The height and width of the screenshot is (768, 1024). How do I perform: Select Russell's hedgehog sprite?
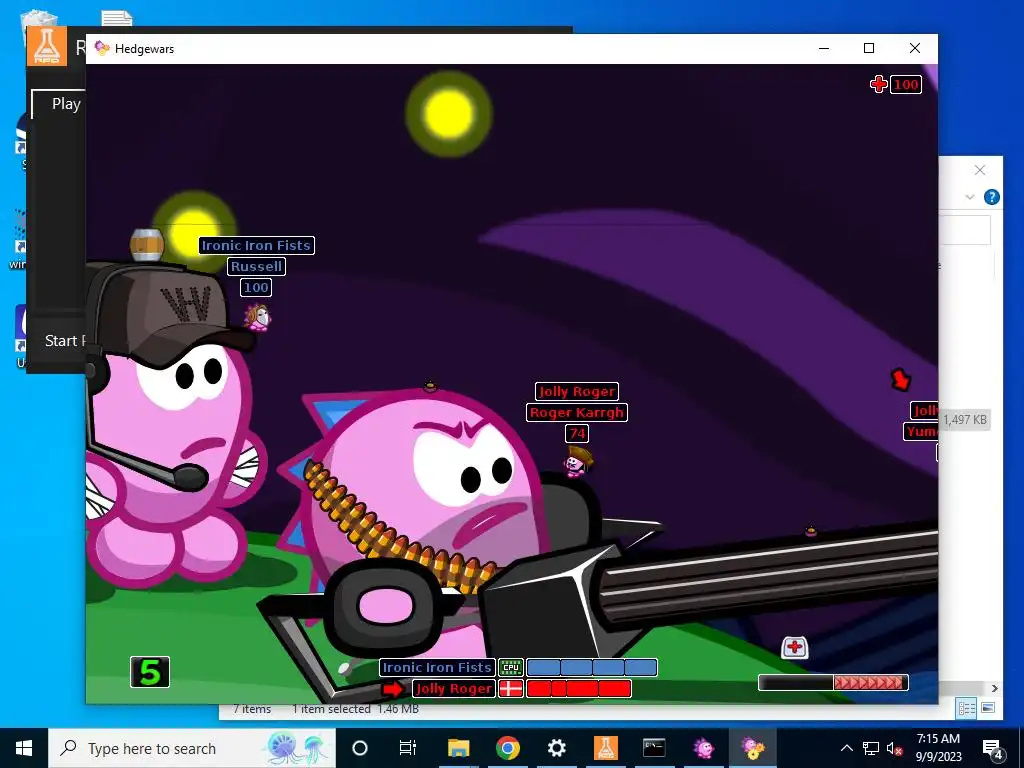(257, 317)
